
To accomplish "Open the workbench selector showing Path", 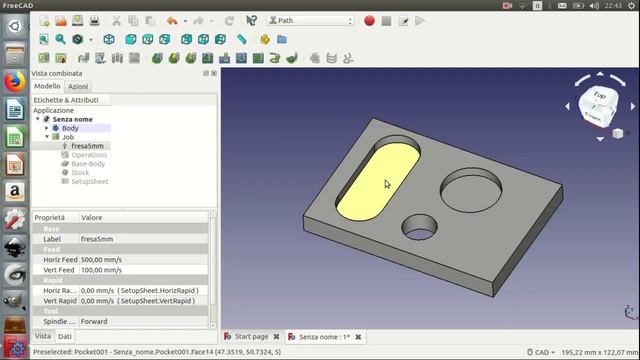I will point(311,20).
